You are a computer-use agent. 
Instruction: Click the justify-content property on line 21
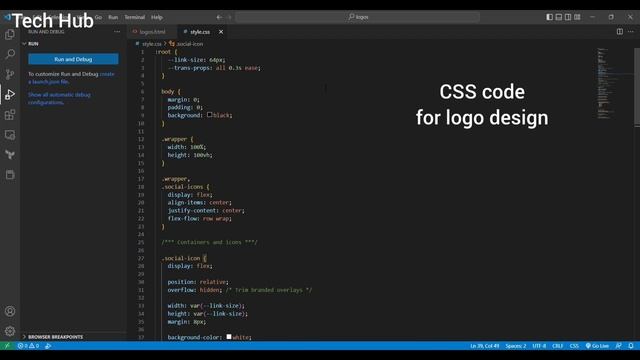(x=193, y=211)
